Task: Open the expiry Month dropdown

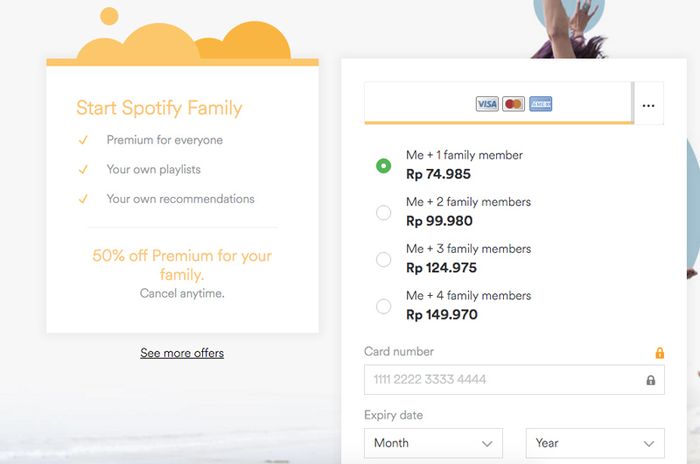Action: click(433, 443)
